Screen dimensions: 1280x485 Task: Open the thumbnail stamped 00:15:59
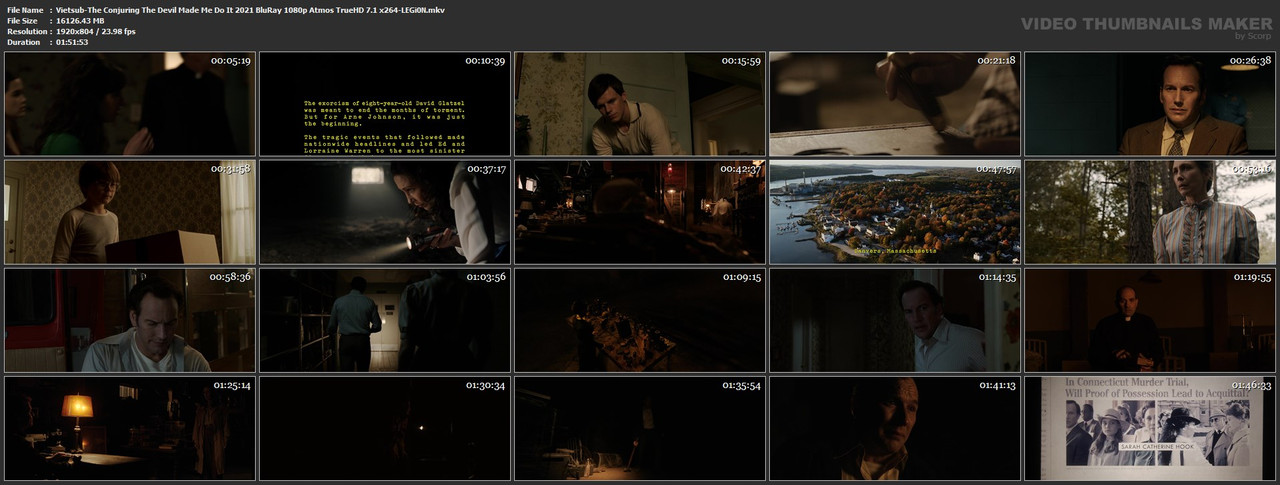[x=640, y=104]
